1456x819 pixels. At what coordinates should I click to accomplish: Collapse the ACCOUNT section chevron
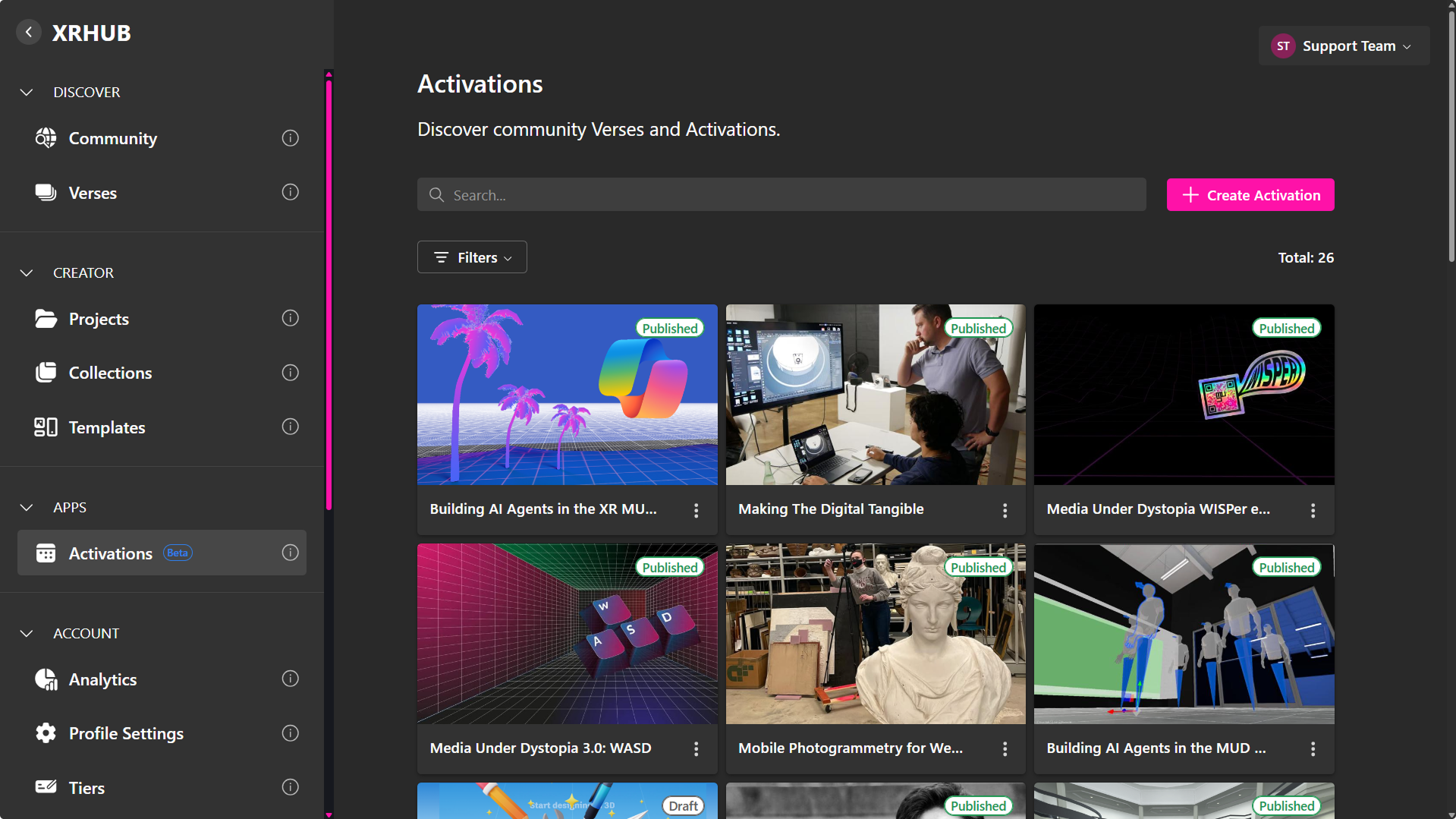pyautogui.click(x=27, y=634)
